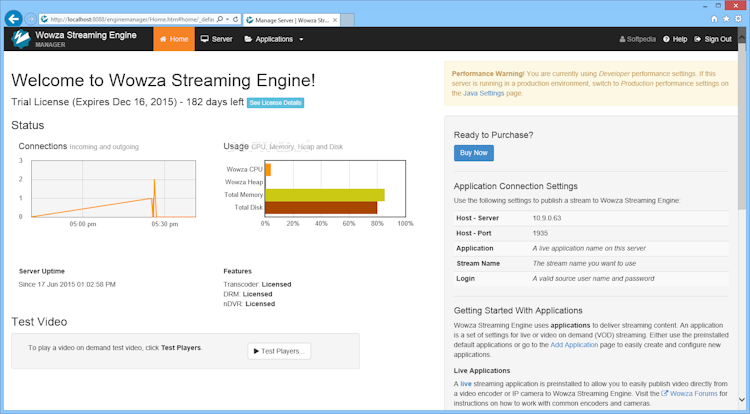Open the address bar dropdown arrow
The height and width of the screenshot is (414, 750).
pos(227,19)
